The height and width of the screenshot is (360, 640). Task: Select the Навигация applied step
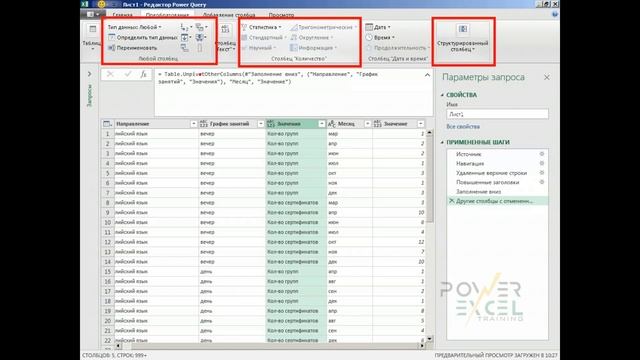(470, 163)
